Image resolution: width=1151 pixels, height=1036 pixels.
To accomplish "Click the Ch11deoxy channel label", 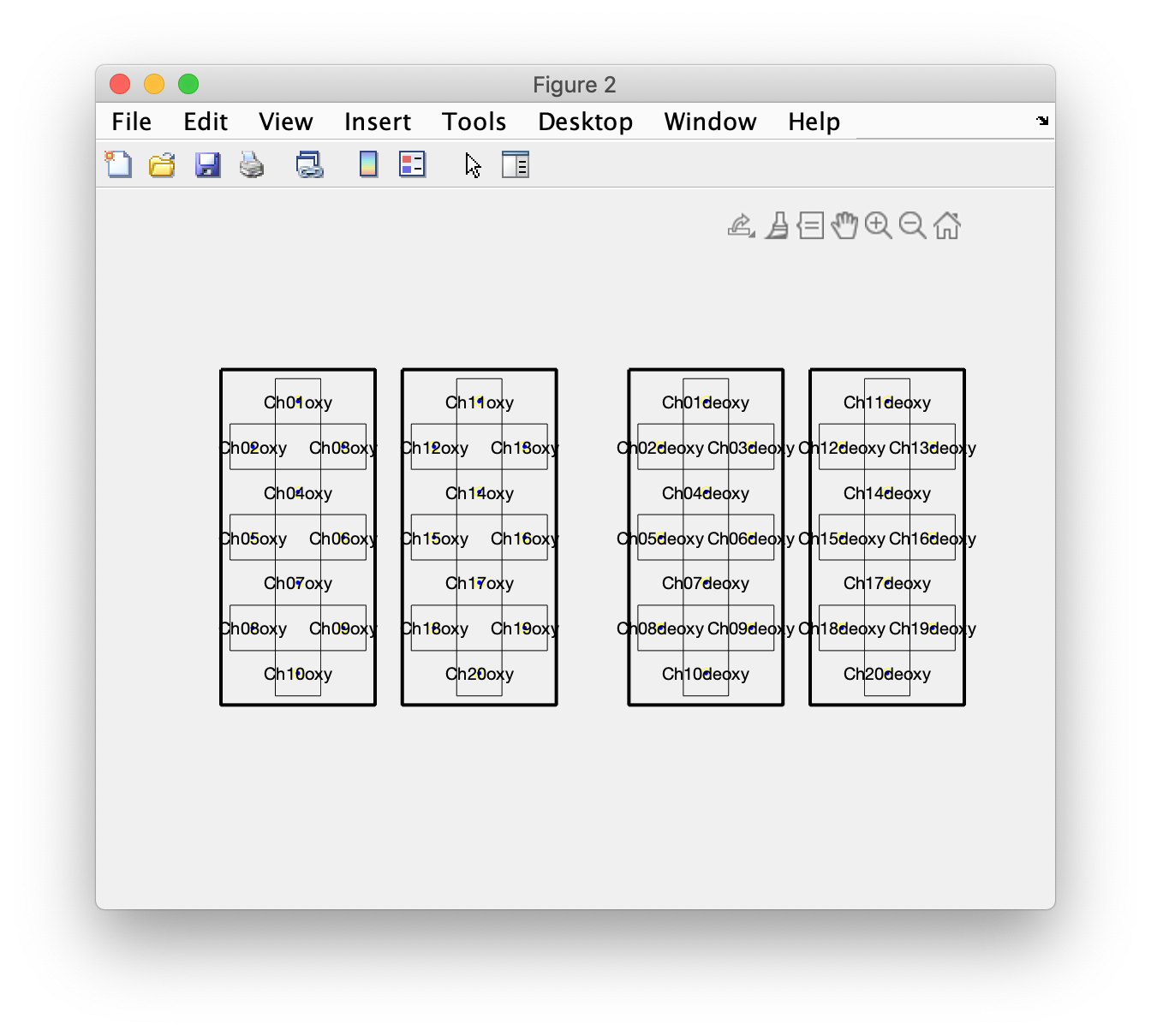I will click(887, 402).
